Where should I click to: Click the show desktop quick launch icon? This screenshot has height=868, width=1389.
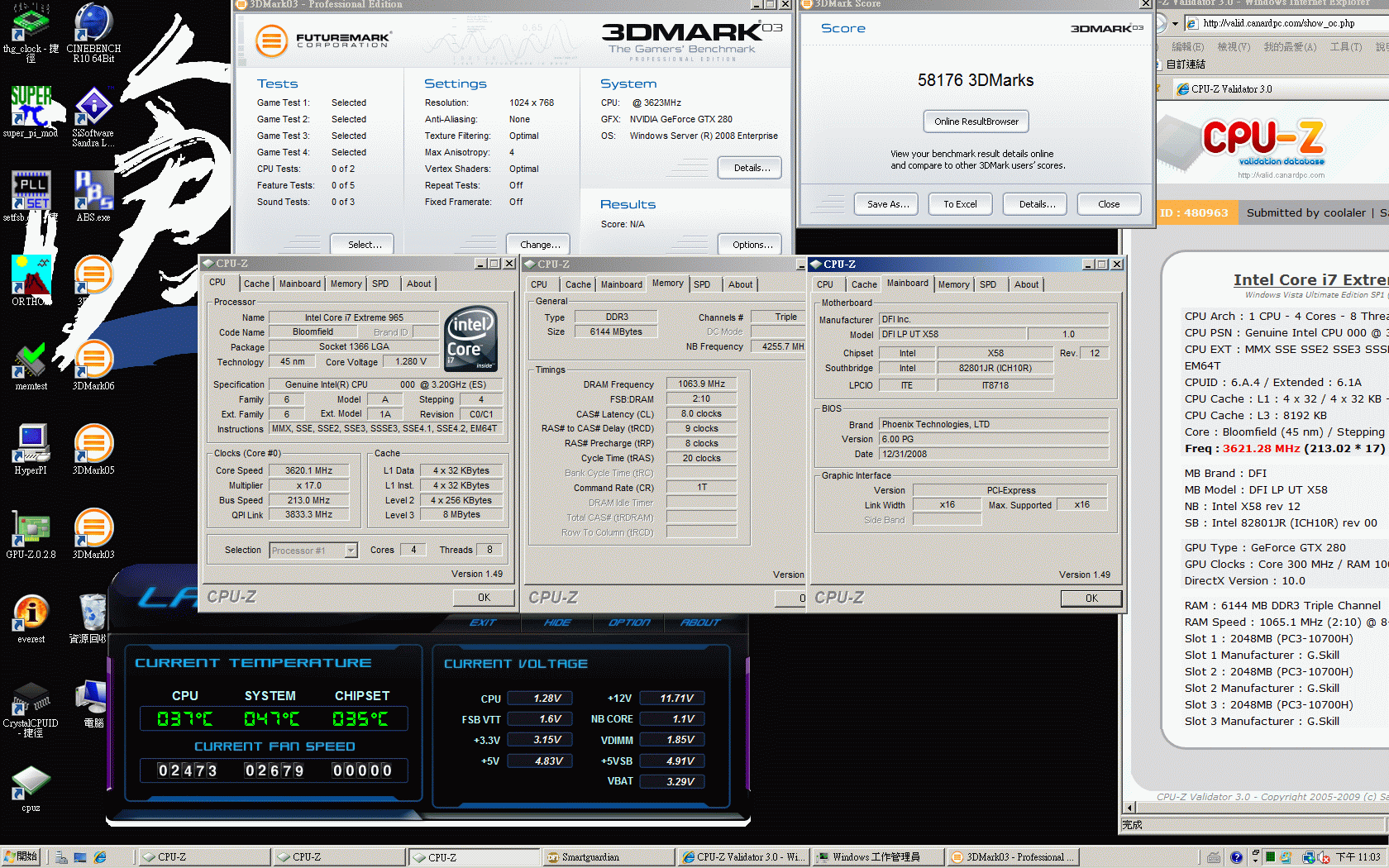pos(80,857)
